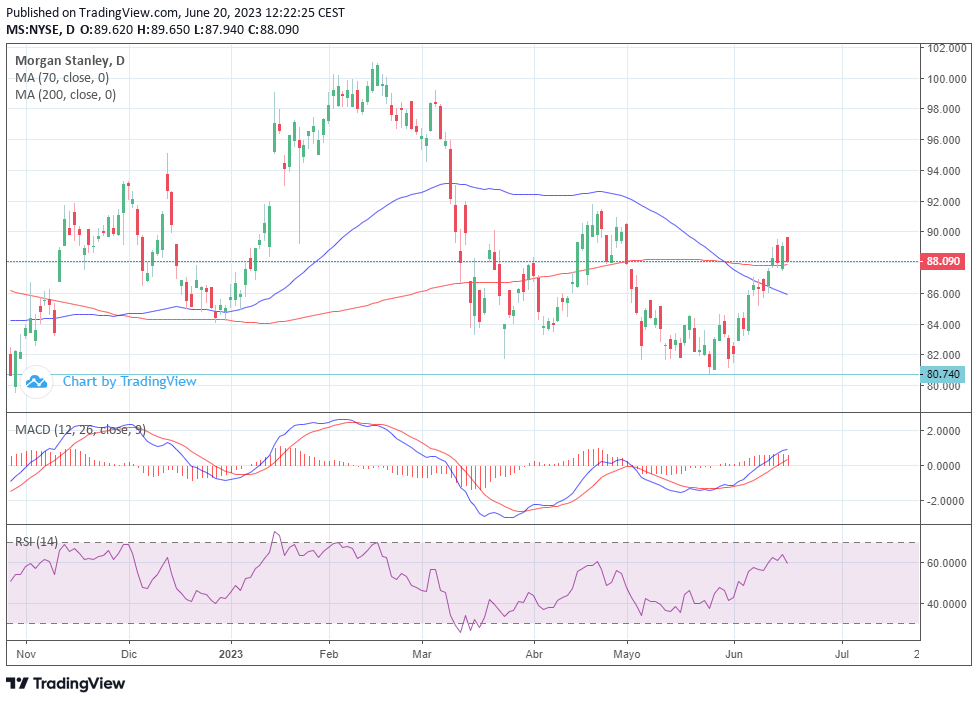
Task: Click the MACD 2.0000 scale label
Action: [x=944, y=431]
